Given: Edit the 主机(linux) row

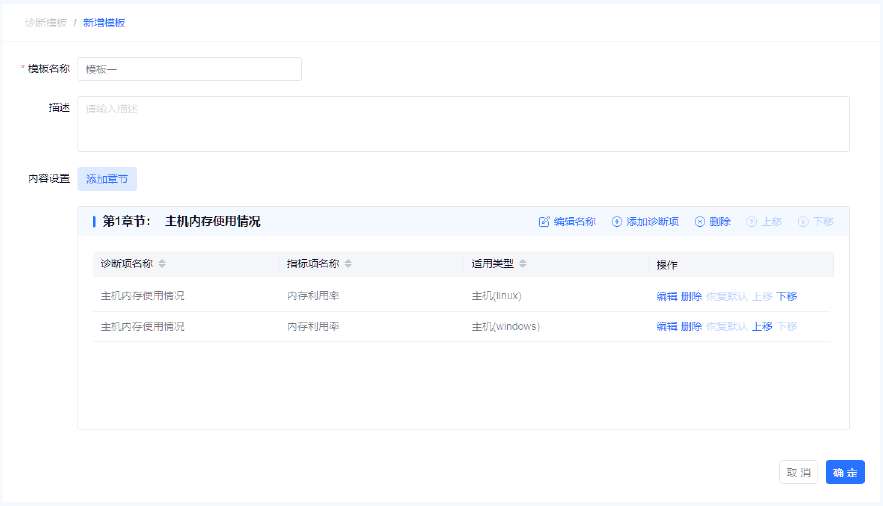Looking at the screenshot, I should coord(666,297).
